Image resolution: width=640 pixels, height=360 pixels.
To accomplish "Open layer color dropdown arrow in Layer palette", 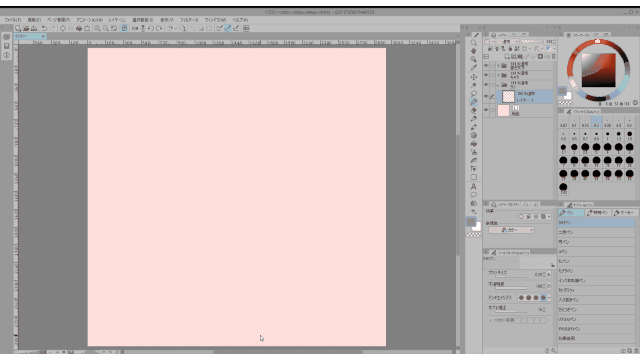I will 553,49.
